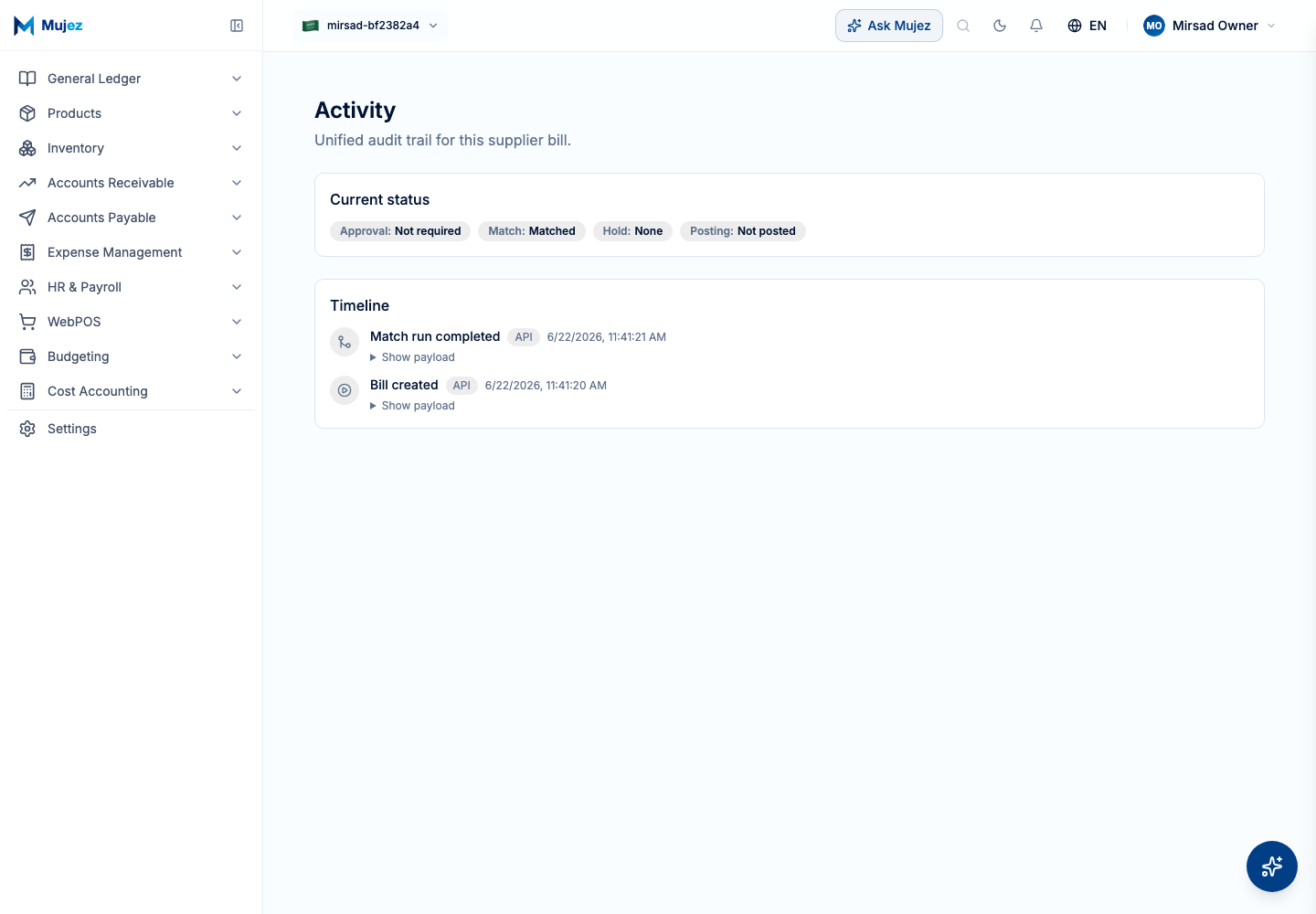Open search with magnifier icon
Viewport: 1316px width, 914px height.
[x=963, y=26]
